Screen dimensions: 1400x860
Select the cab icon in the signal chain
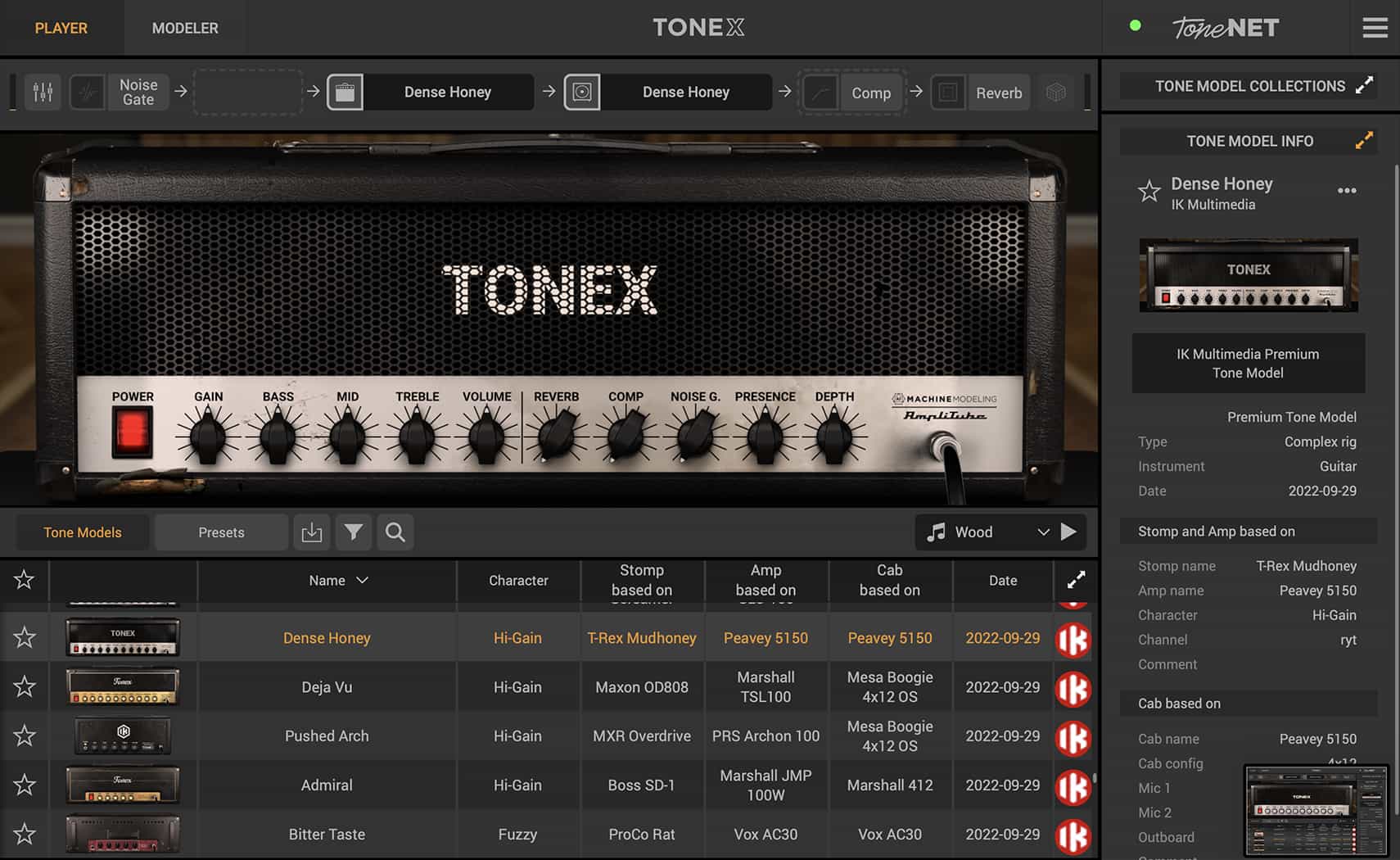tap(583, 92)
